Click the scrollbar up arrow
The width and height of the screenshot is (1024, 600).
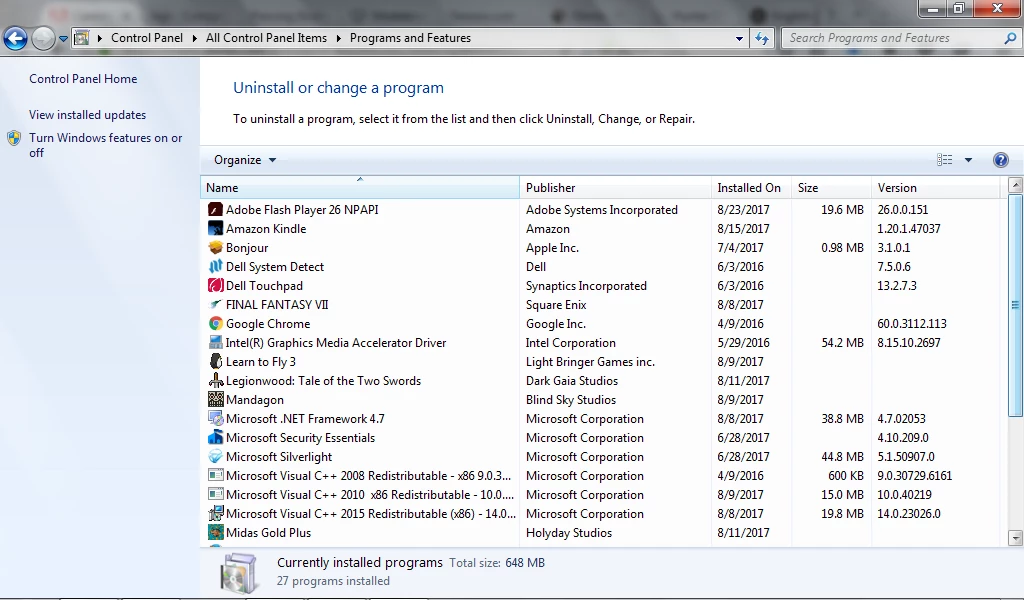1015,185
